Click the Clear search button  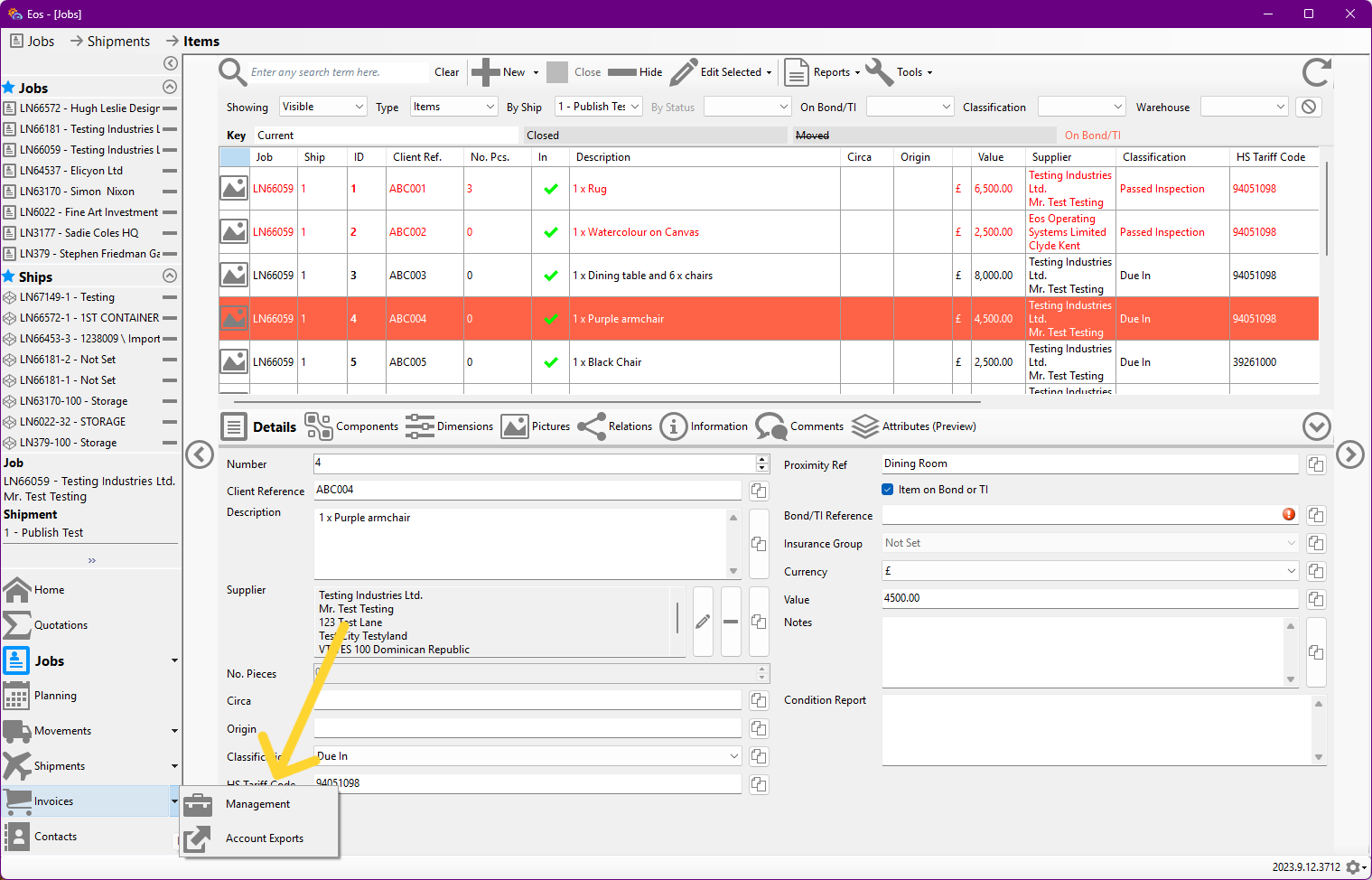pyautogui.click(x=447, y=72)
